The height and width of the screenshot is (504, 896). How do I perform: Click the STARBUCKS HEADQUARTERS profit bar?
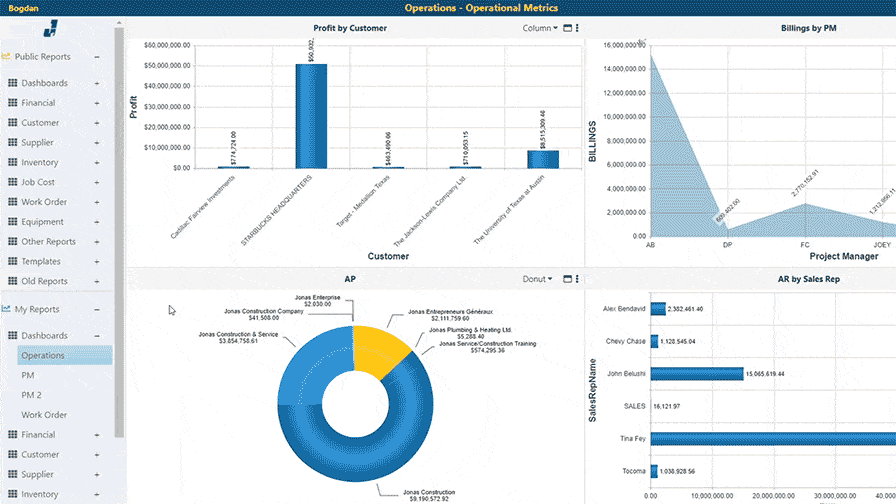point(311,116)
